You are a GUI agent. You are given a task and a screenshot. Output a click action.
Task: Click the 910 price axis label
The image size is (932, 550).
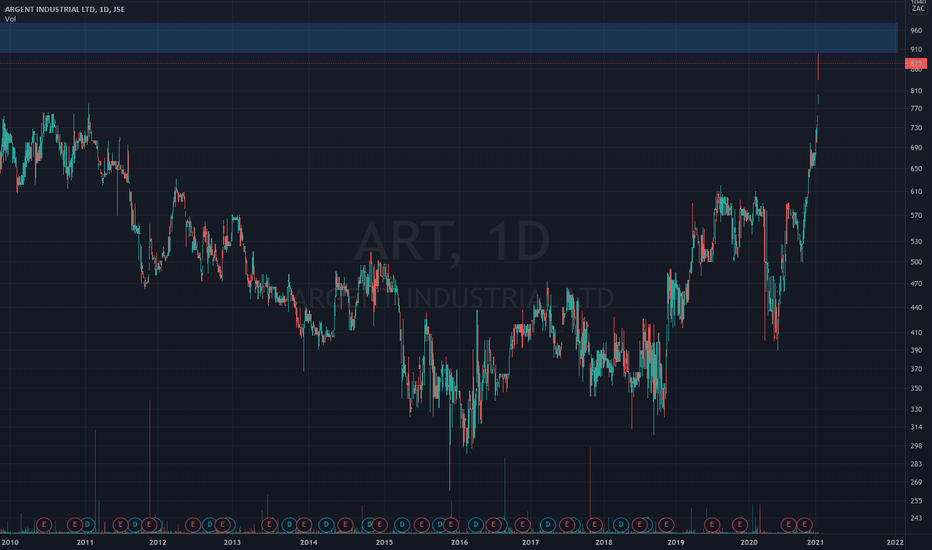click(x=916, y=49)
